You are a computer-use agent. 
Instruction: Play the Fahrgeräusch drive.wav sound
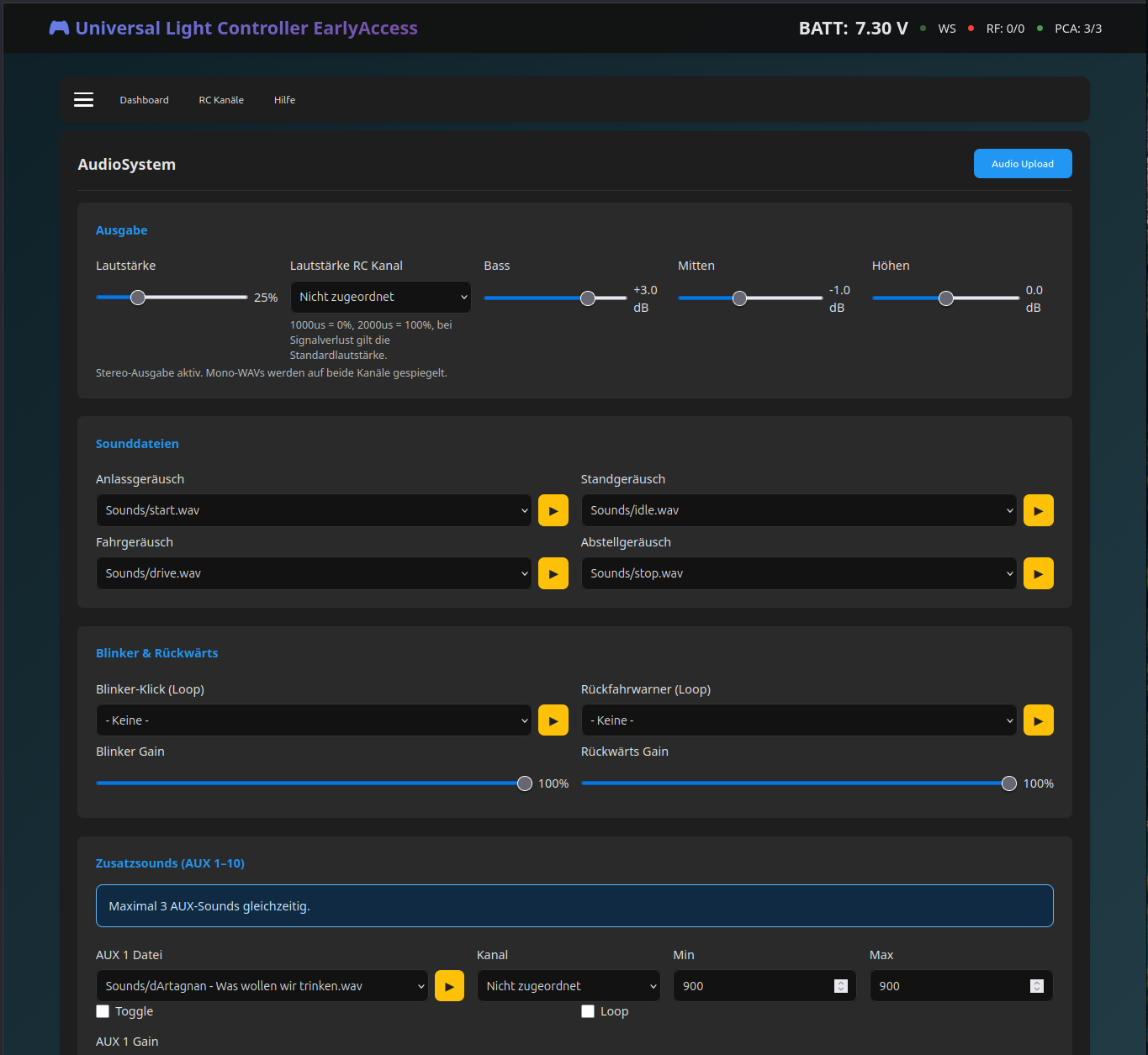[553, 573]
